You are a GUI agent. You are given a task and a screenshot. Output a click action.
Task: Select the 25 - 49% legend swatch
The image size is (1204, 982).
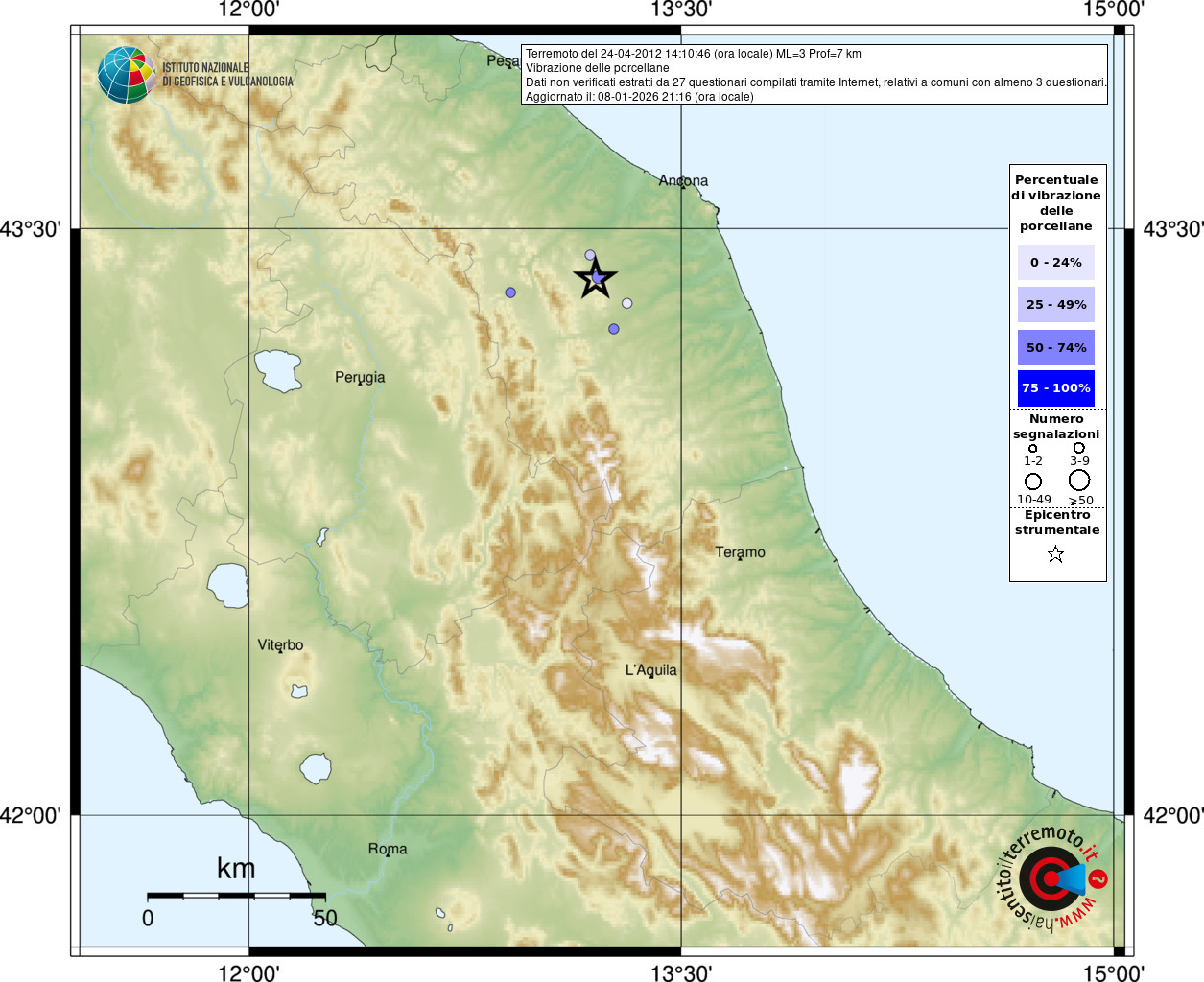[1056, 304]
